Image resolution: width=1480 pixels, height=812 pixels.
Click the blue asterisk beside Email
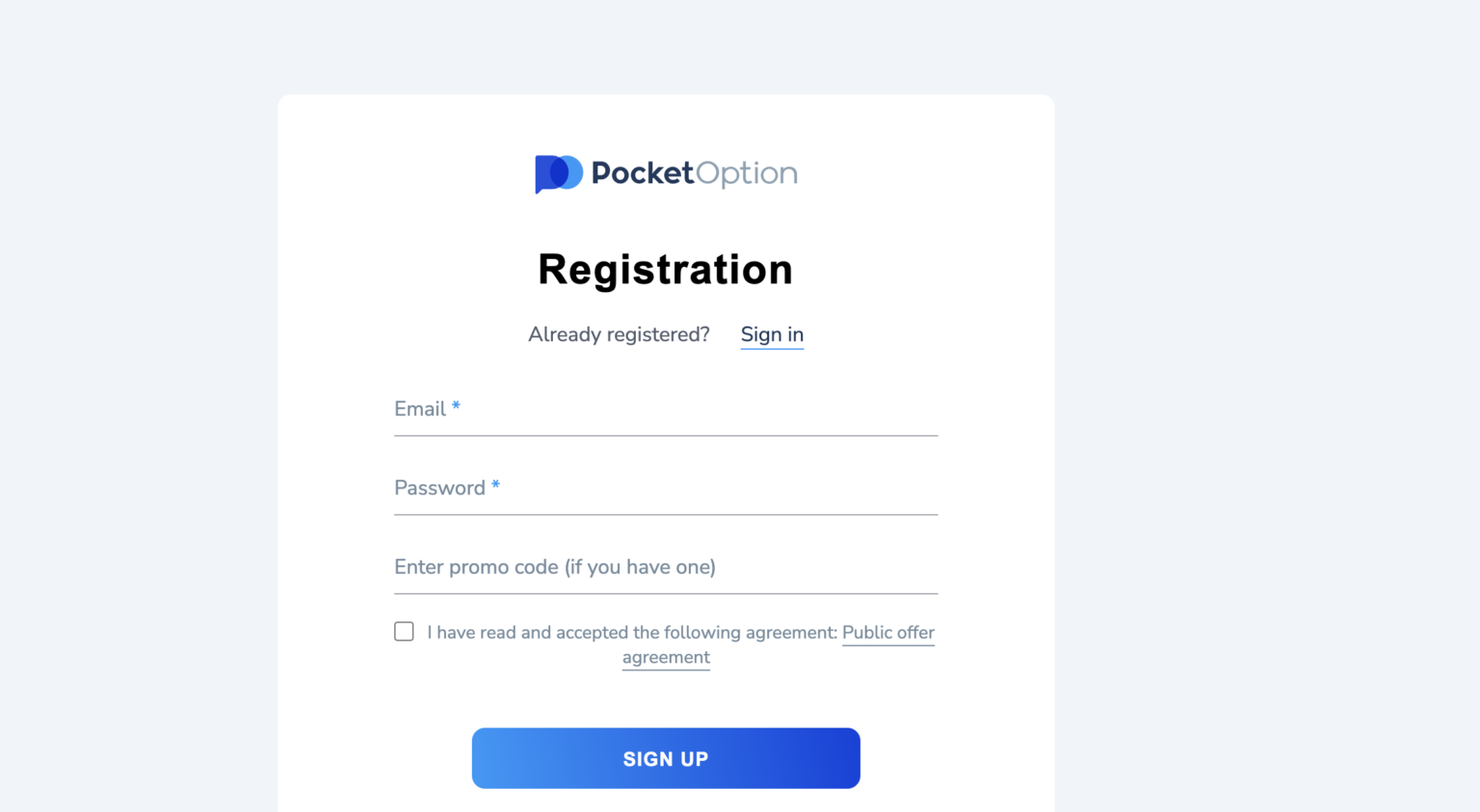(456, 406)
